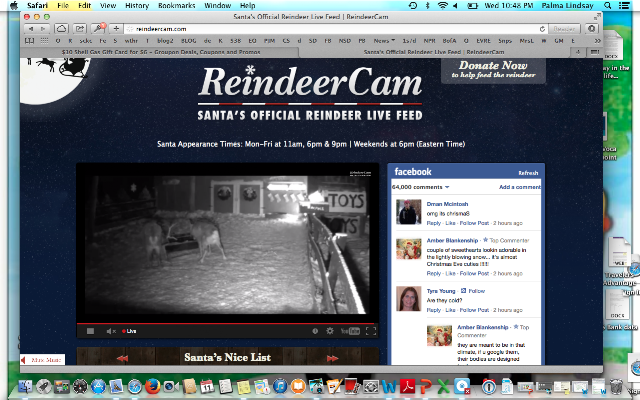Screen dimensions: 640x400
Task: Open the 538 bookmark
Action: click(236, 41)
